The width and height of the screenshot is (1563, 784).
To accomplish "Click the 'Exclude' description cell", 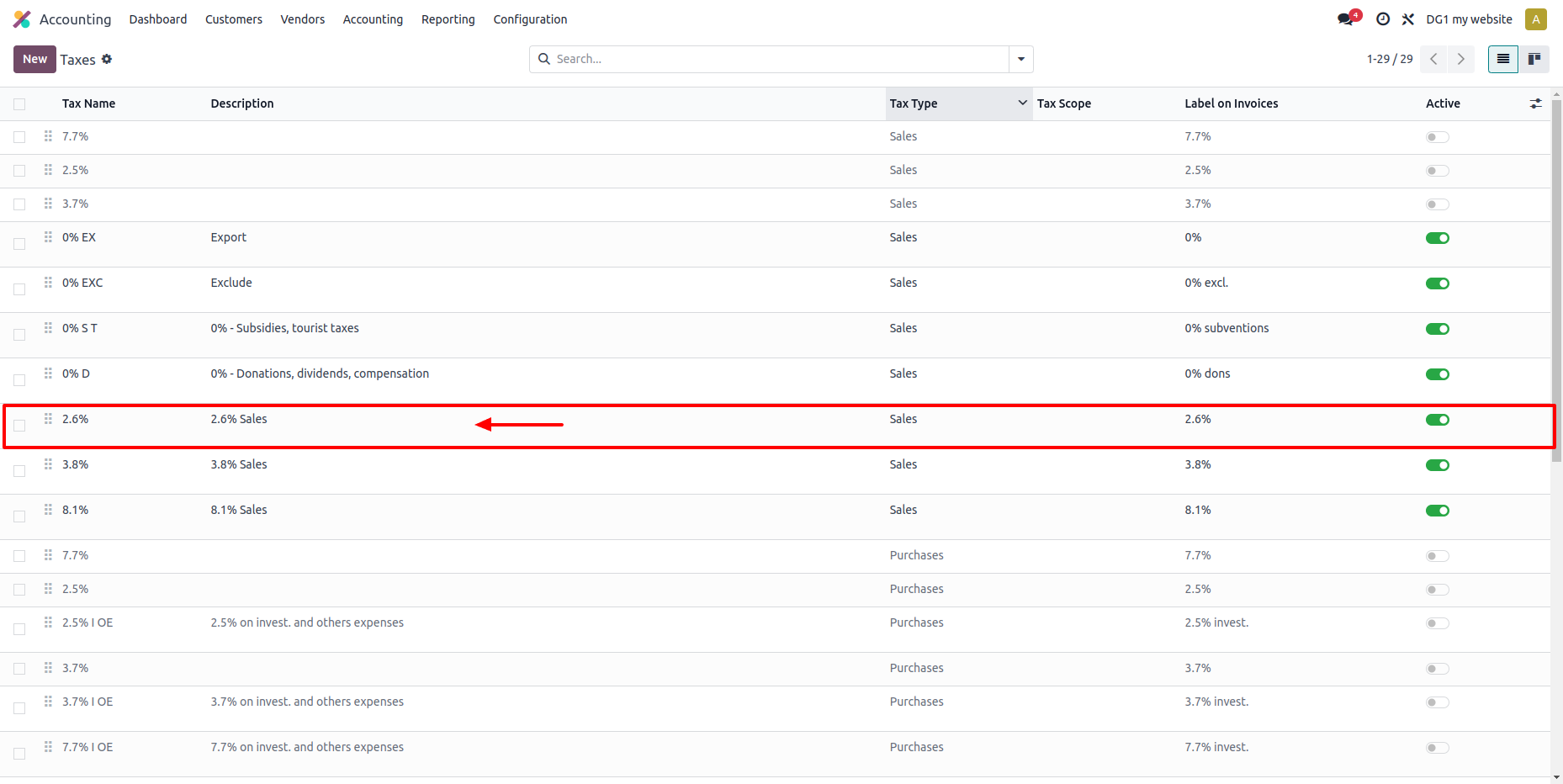I will click(231, 283).
